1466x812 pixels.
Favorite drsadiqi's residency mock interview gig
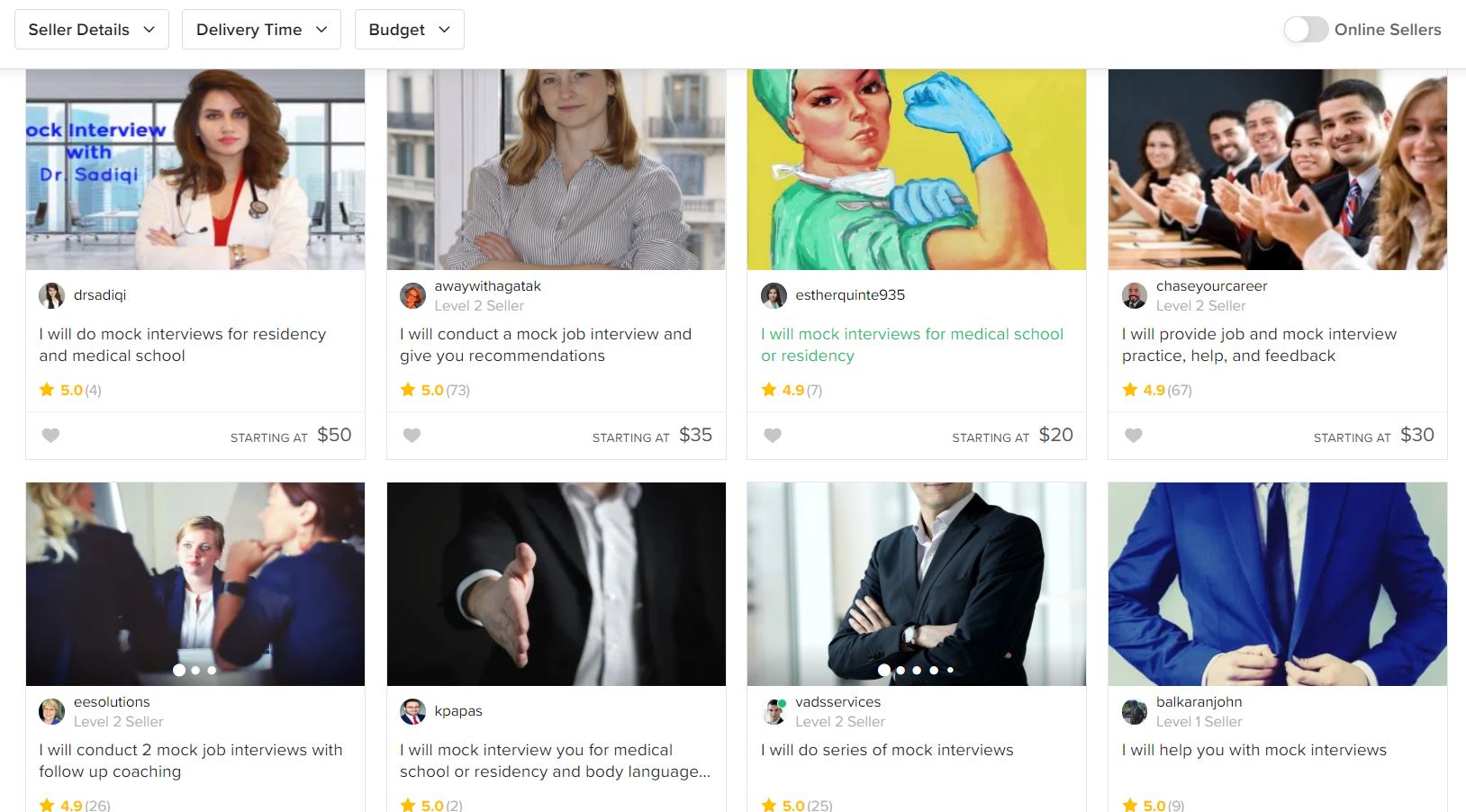[50, 436]
